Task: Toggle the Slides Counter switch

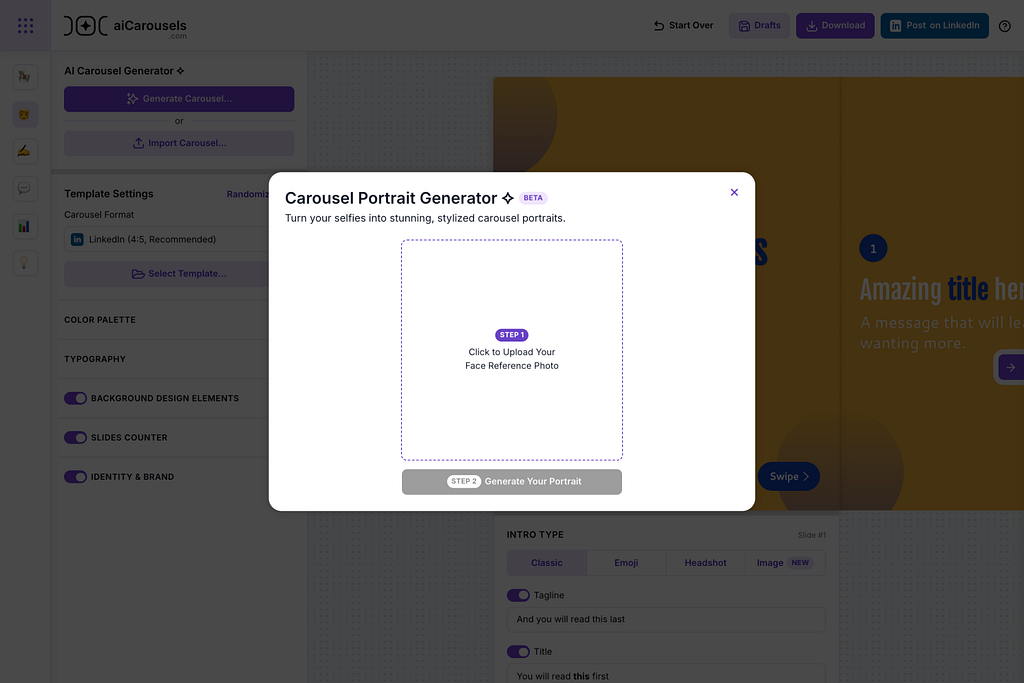Action: coord(75,437)
